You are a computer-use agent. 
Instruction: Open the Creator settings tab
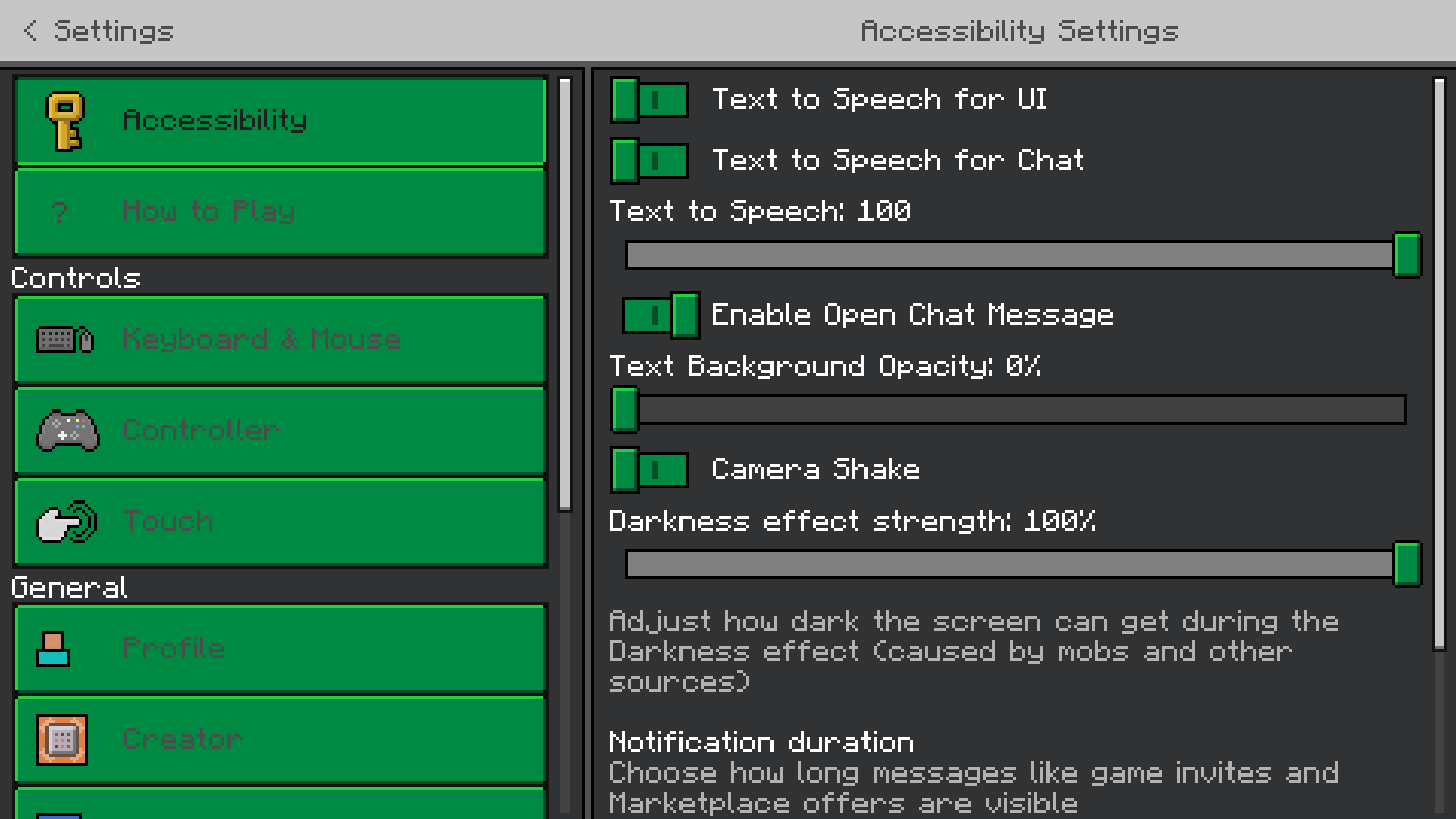[x=281, y=740]
